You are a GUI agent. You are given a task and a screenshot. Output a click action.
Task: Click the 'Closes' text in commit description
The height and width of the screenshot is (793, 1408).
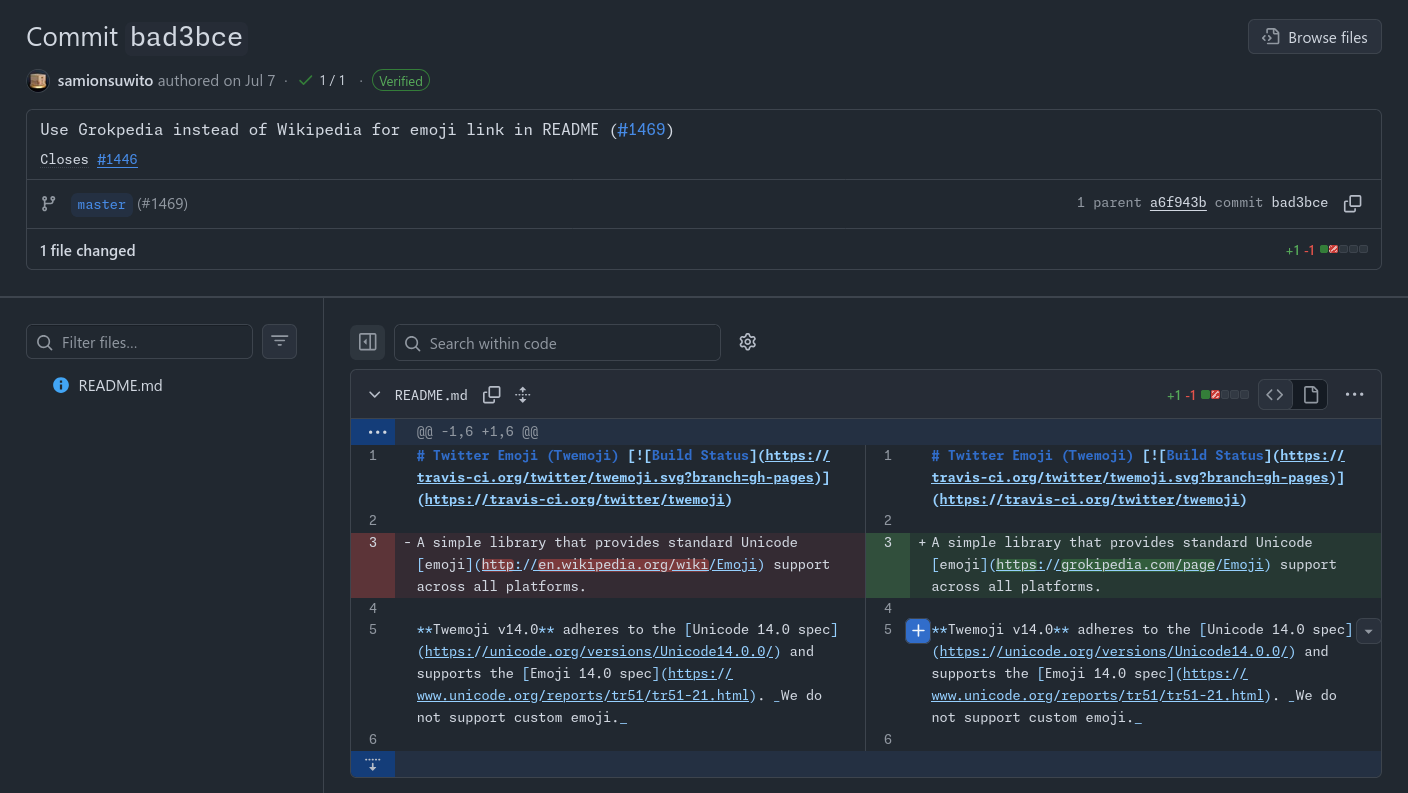(x=65, y=159)
